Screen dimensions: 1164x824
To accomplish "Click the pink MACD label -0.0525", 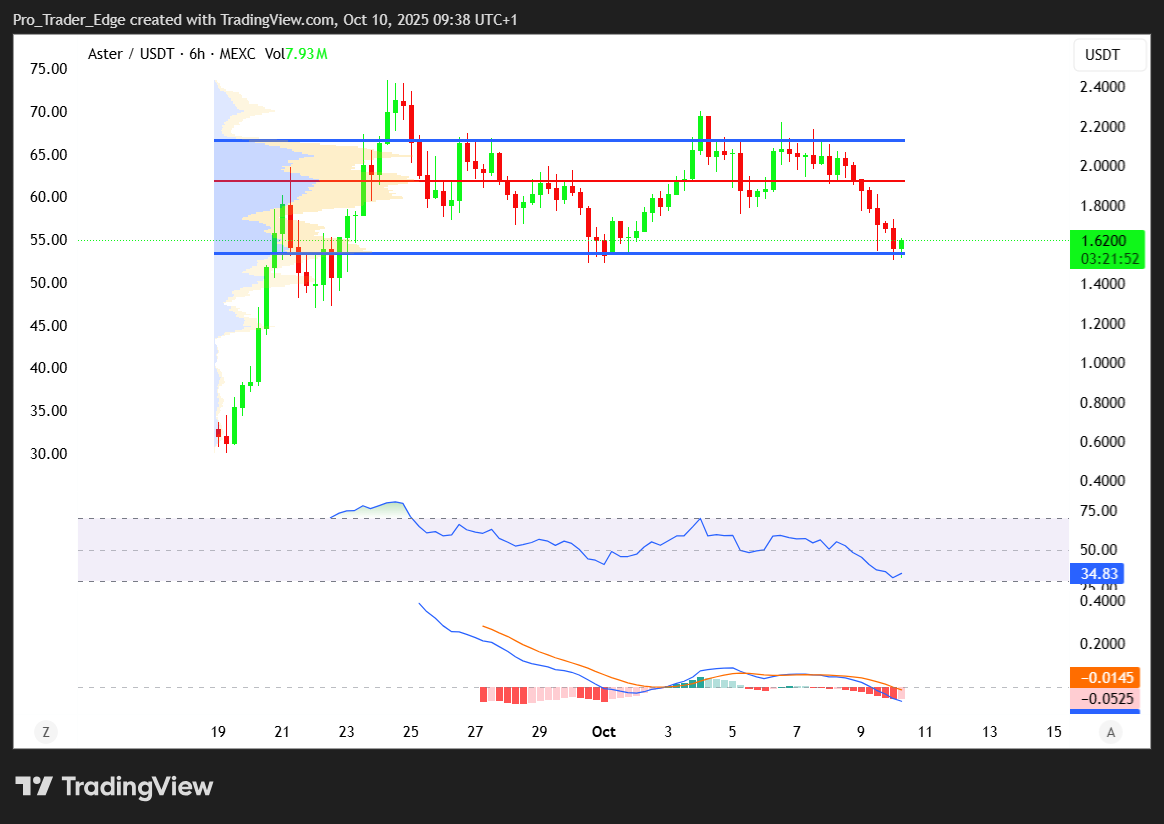I will (1103, 699).
